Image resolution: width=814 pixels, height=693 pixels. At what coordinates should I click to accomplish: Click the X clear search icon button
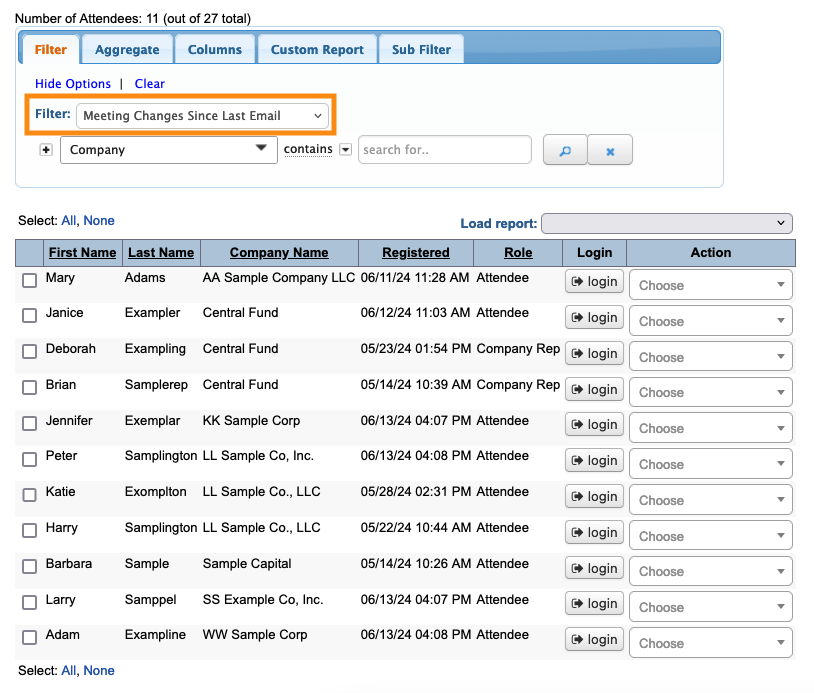[610, 151]
